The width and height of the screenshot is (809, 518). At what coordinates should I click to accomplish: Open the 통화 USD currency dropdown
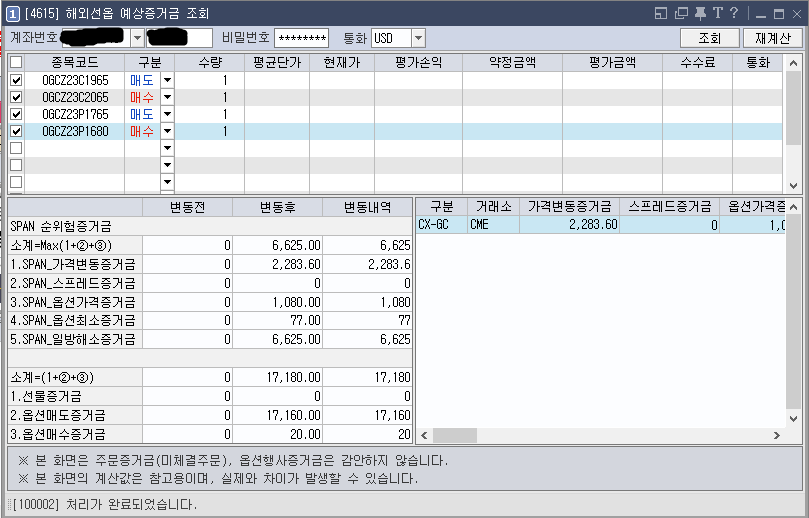(x=418, y=38)
